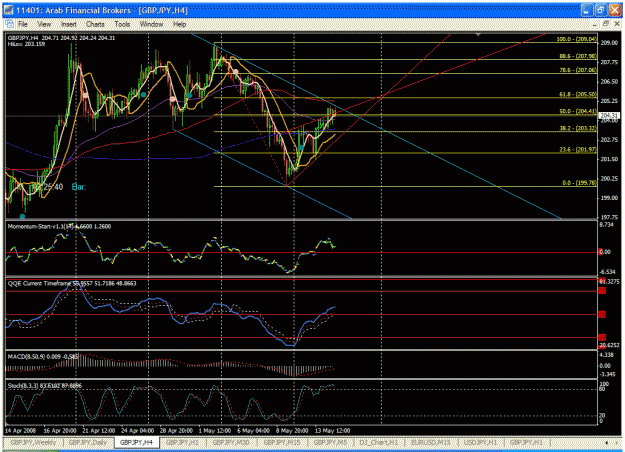Switch to the GBPJPY,M15 chart tab

click(282, 442)
